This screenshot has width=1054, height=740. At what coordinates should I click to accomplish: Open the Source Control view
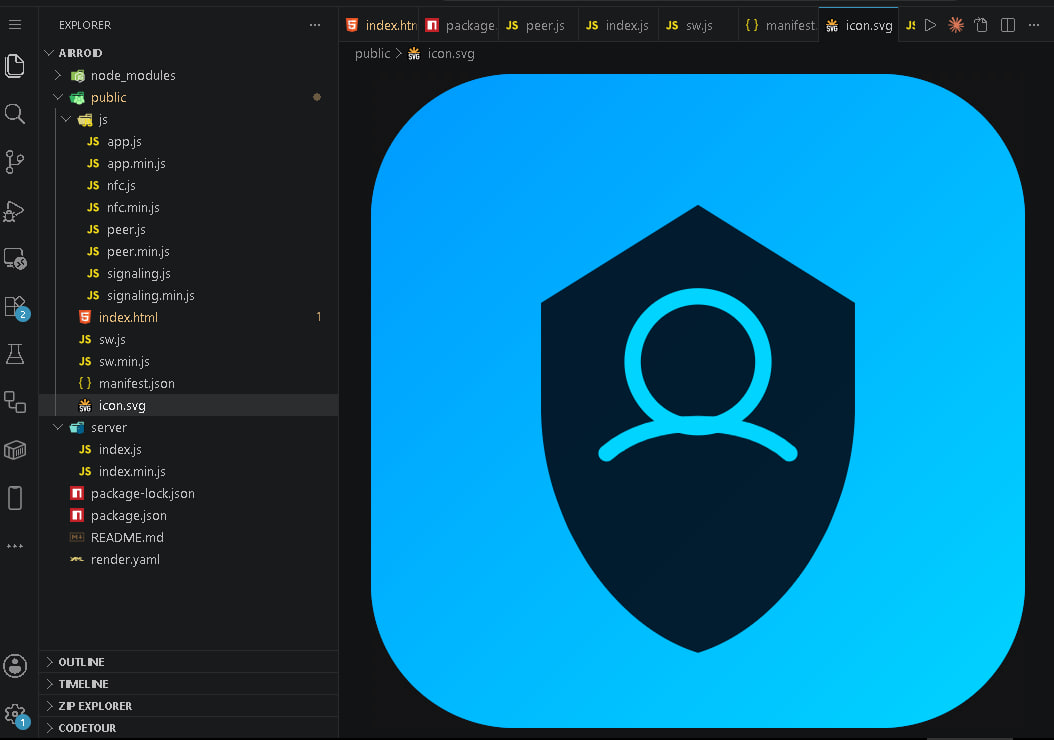coord(15,162)
